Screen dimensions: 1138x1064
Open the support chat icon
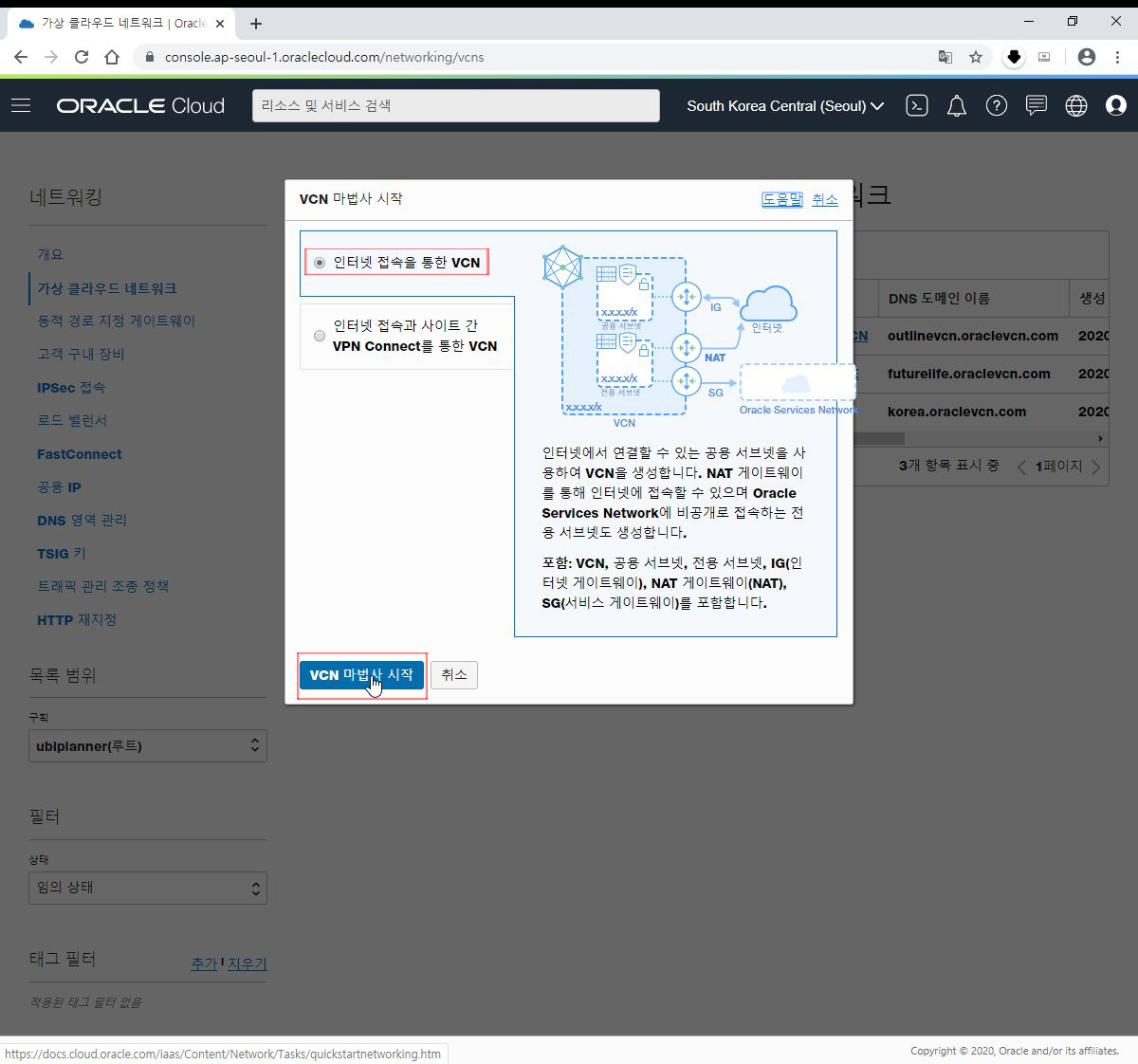1036,105
